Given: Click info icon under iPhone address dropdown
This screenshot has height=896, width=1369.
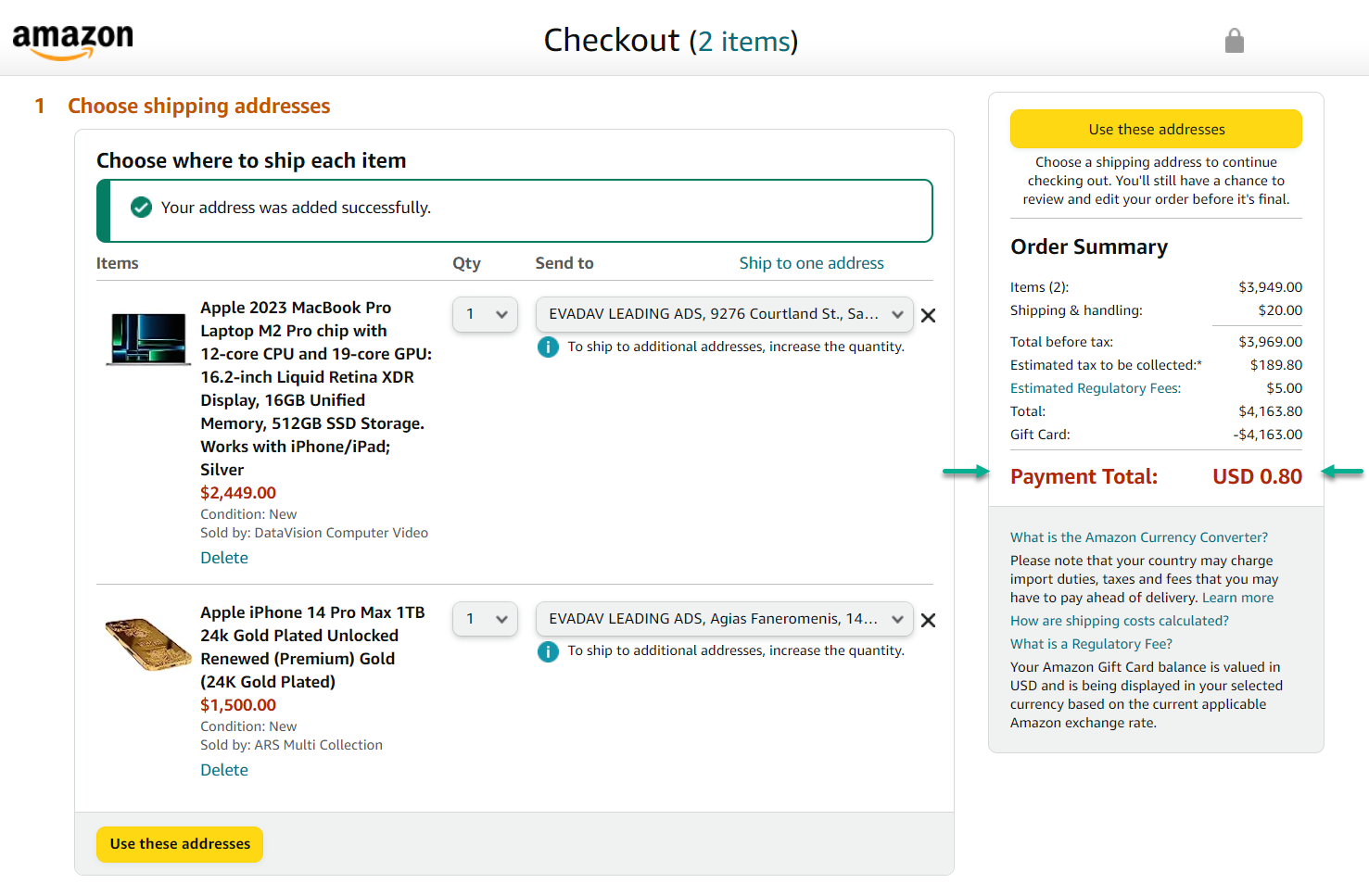Looking at the screenshot, I should pos(548,651).
